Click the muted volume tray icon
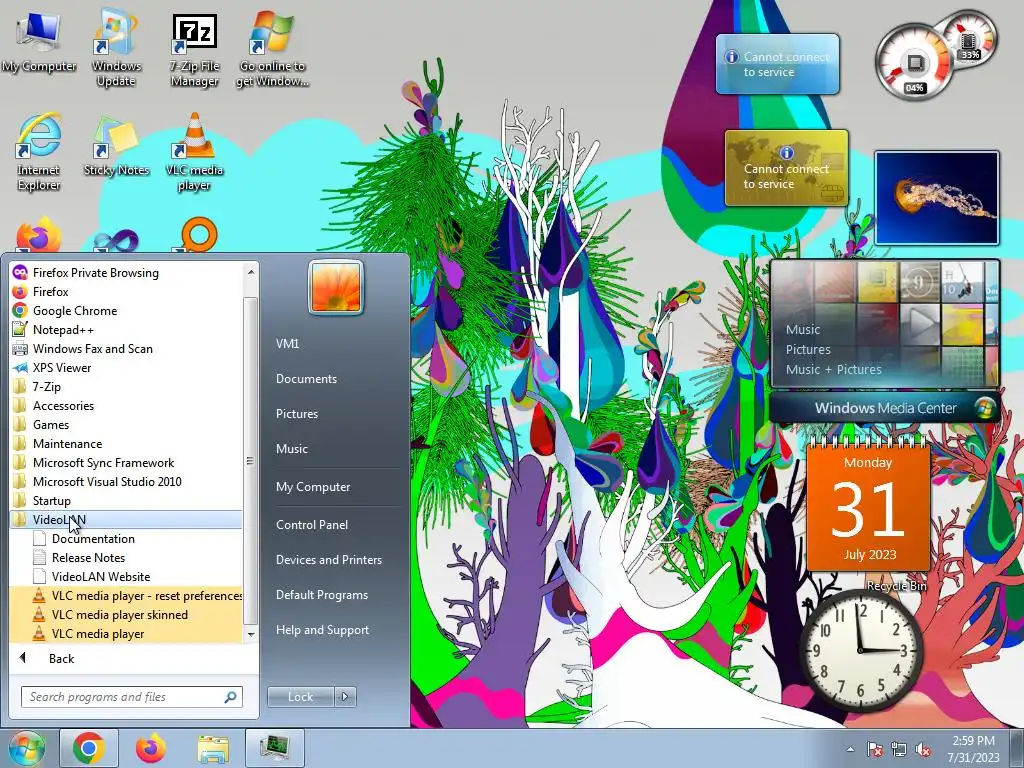 (923, 749)
